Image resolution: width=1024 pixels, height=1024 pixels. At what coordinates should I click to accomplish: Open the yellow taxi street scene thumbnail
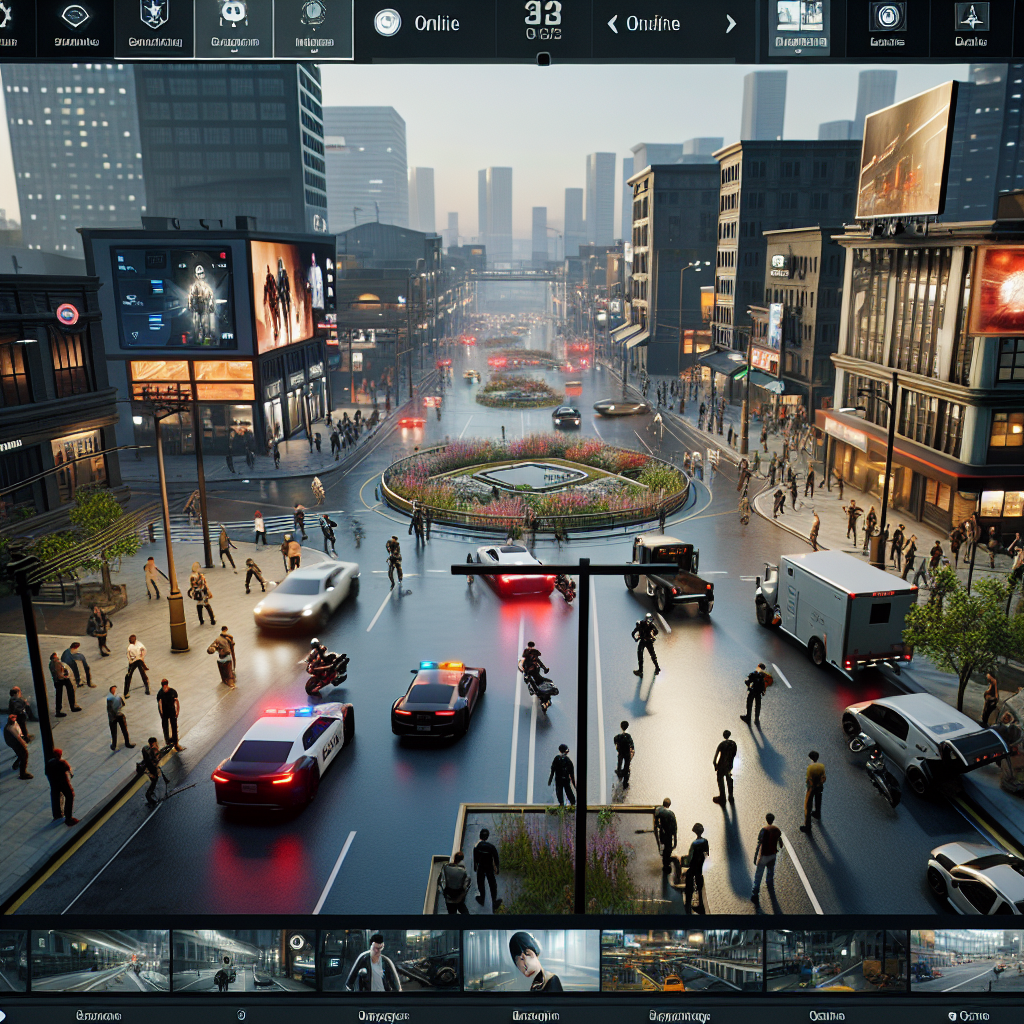click(x=681, y=961)
